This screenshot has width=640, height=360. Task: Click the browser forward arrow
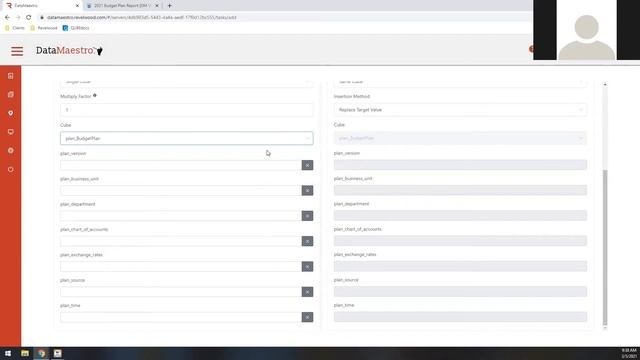click(x=18, y=18)
